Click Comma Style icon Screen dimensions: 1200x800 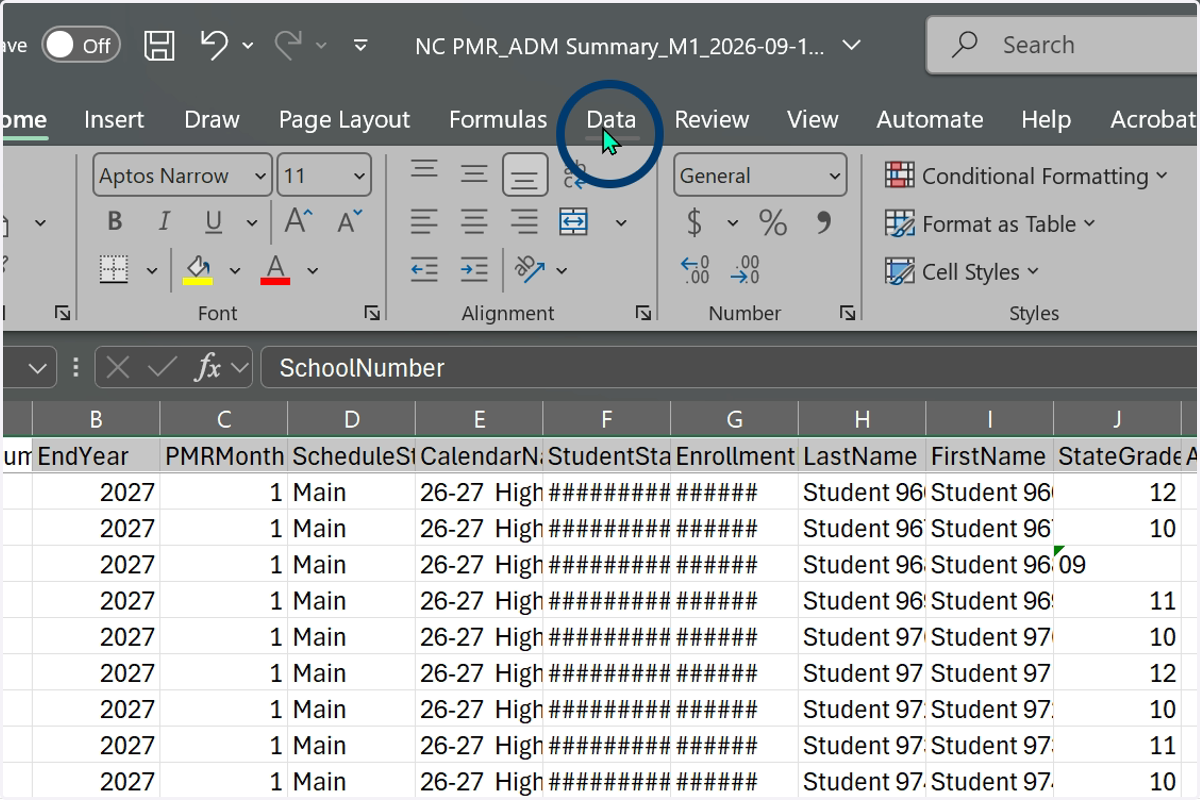(824, 221)
